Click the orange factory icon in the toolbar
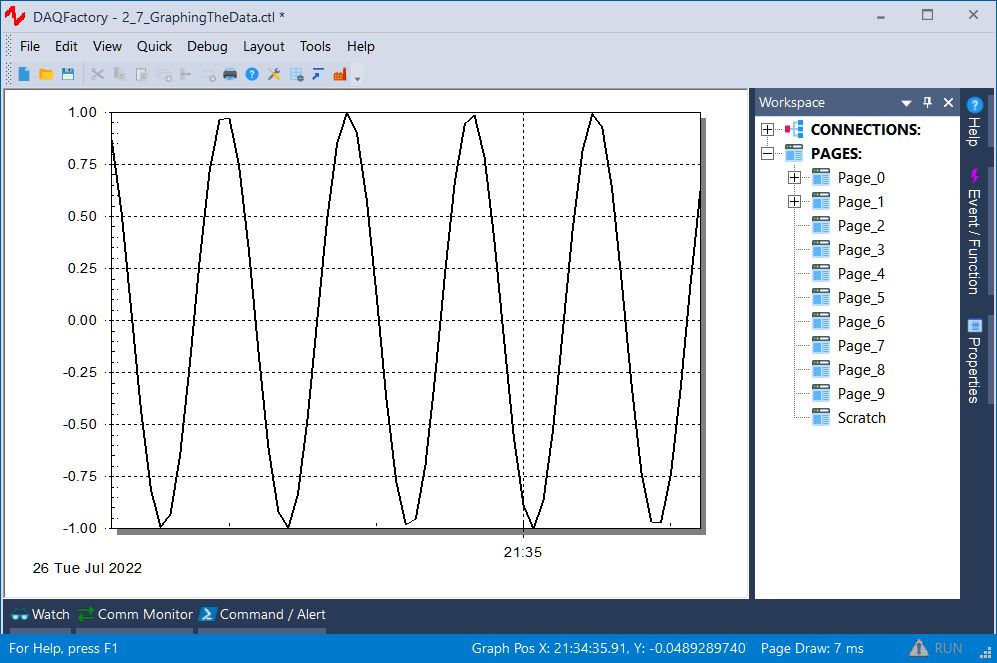The height and width of the screenshot is (663, 997). 340,74
